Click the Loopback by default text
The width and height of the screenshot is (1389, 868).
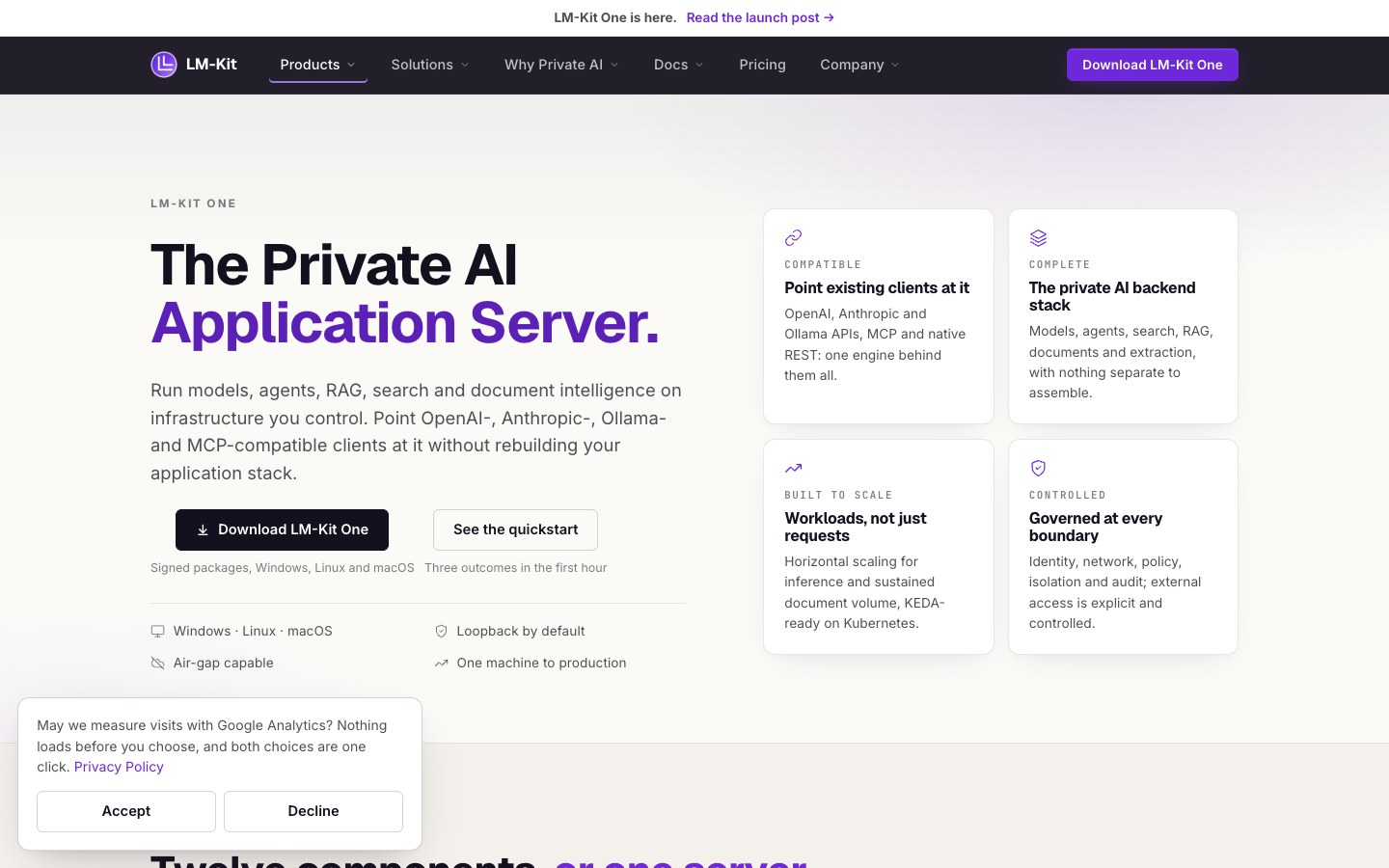521,631
